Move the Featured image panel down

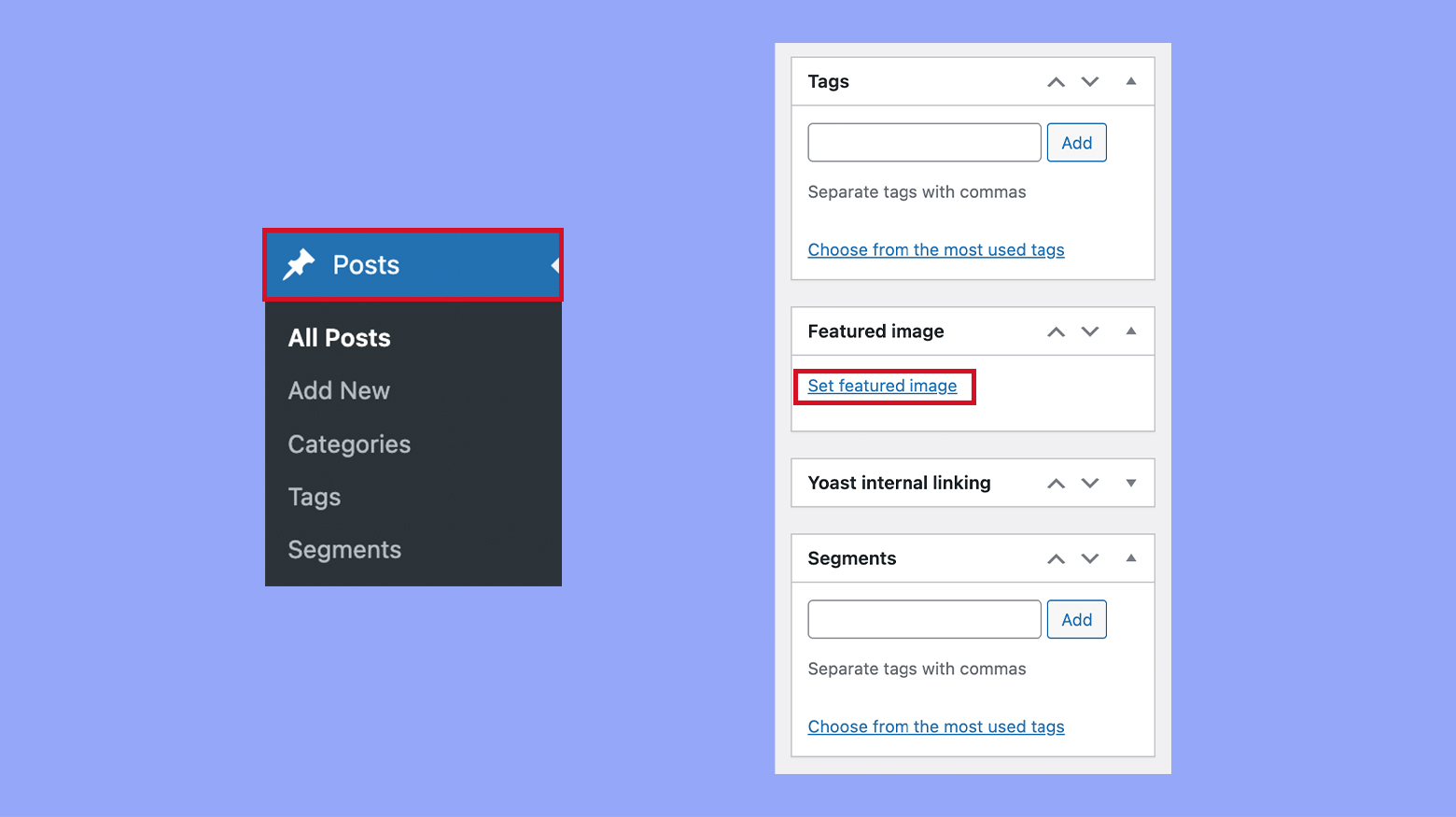point(1090,331)
